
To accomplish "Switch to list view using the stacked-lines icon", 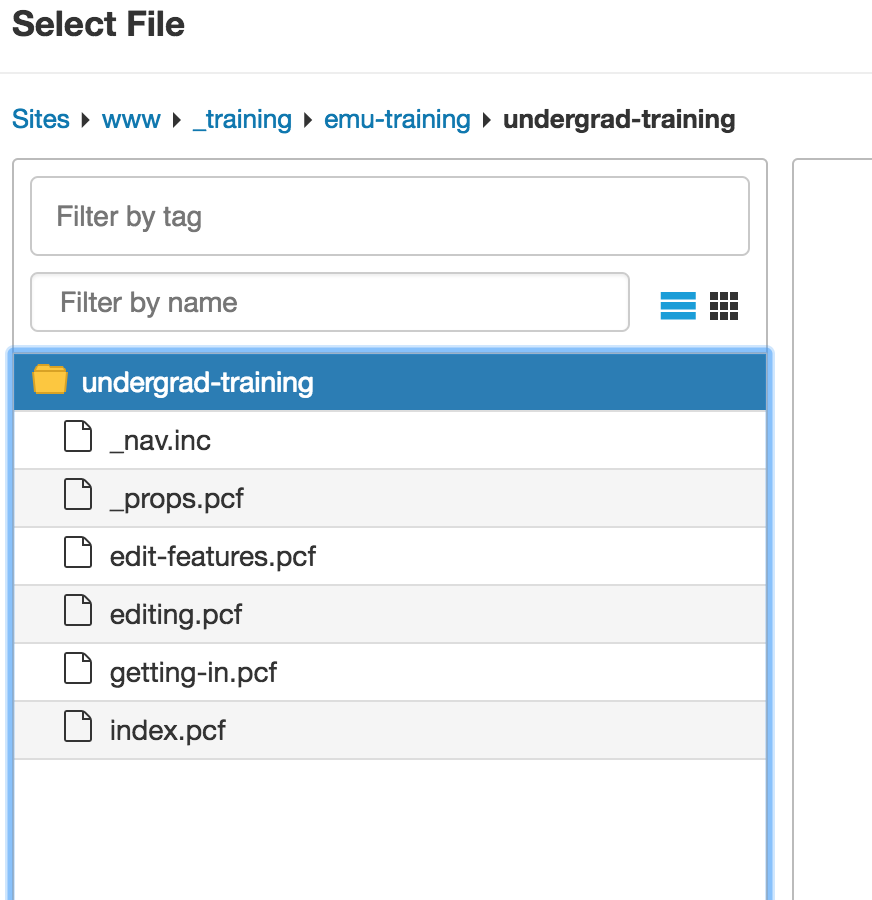I will (x=678, y=305).
